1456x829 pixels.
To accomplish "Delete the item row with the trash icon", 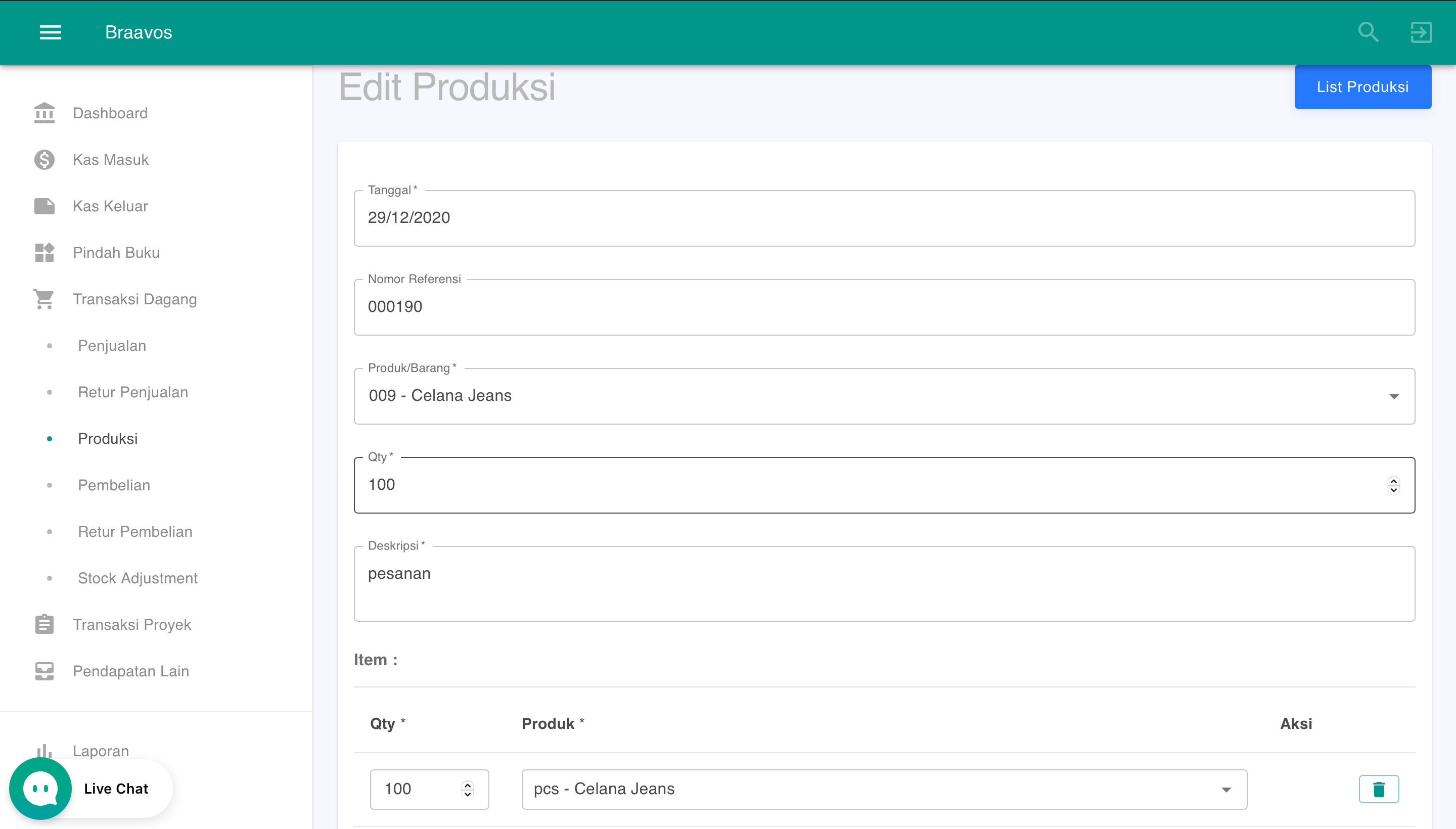I will click(1378, 789).
